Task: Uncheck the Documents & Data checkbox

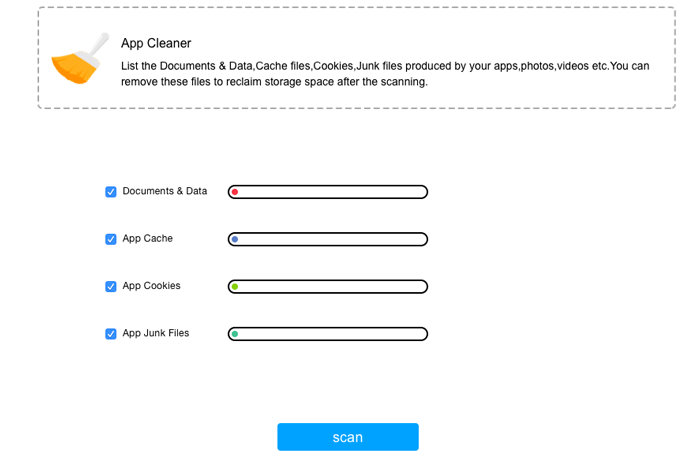Action: (x=111, y=192)
